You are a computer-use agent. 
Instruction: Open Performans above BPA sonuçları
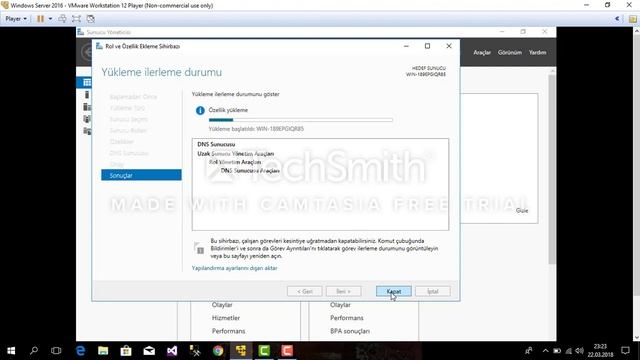(347, 318)
